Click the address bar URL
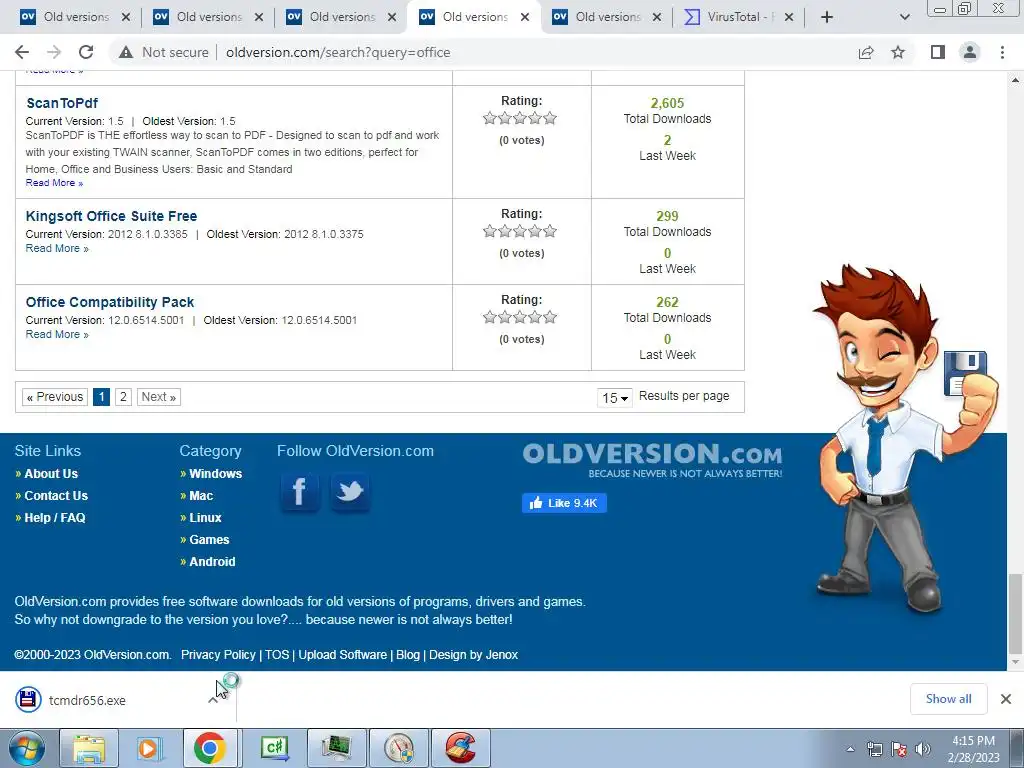This screenshot has width=1024, height=768. click(338, 52)
